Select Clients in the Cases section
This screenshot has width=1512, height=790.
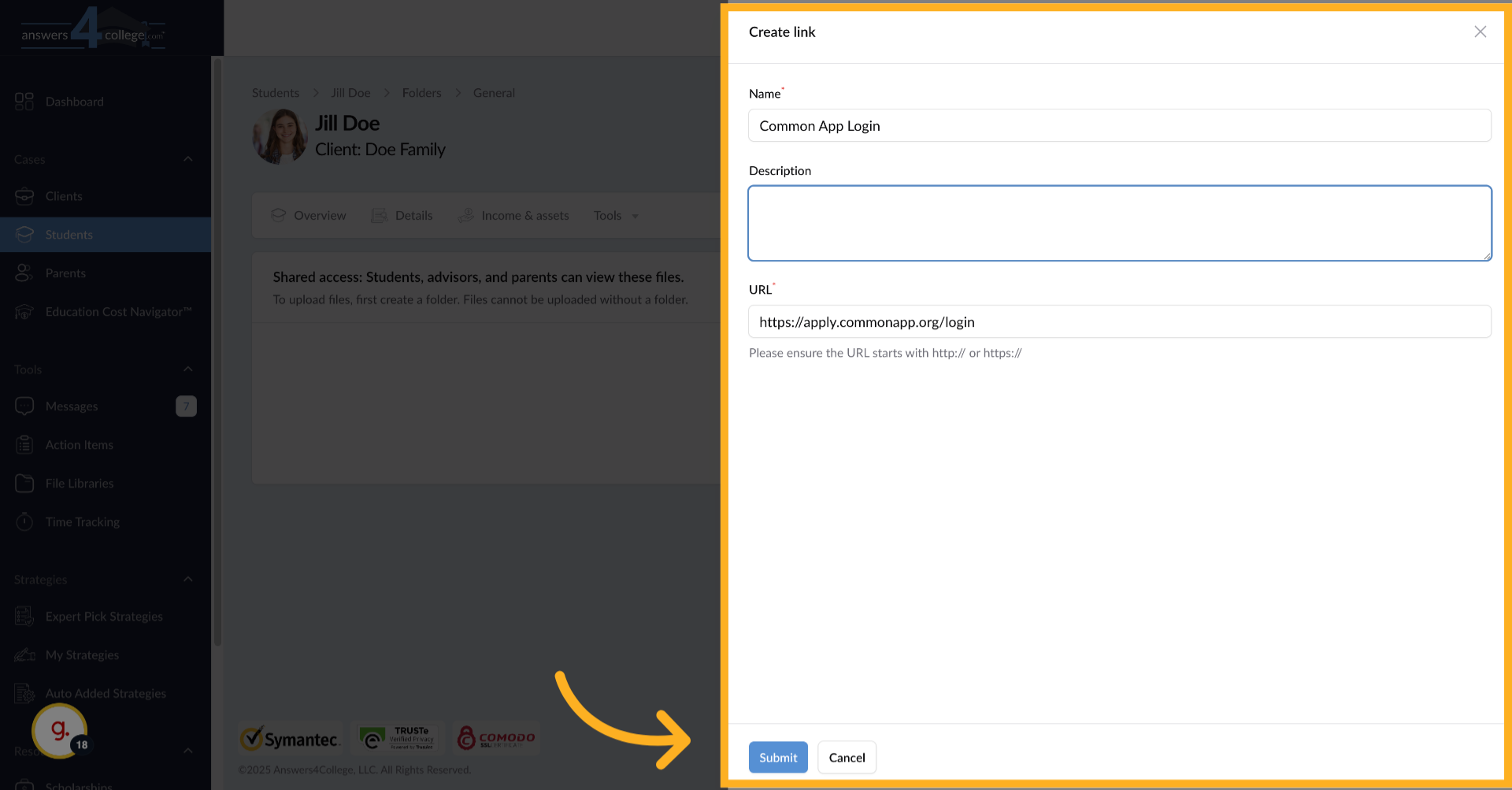[x=65, y=196]
